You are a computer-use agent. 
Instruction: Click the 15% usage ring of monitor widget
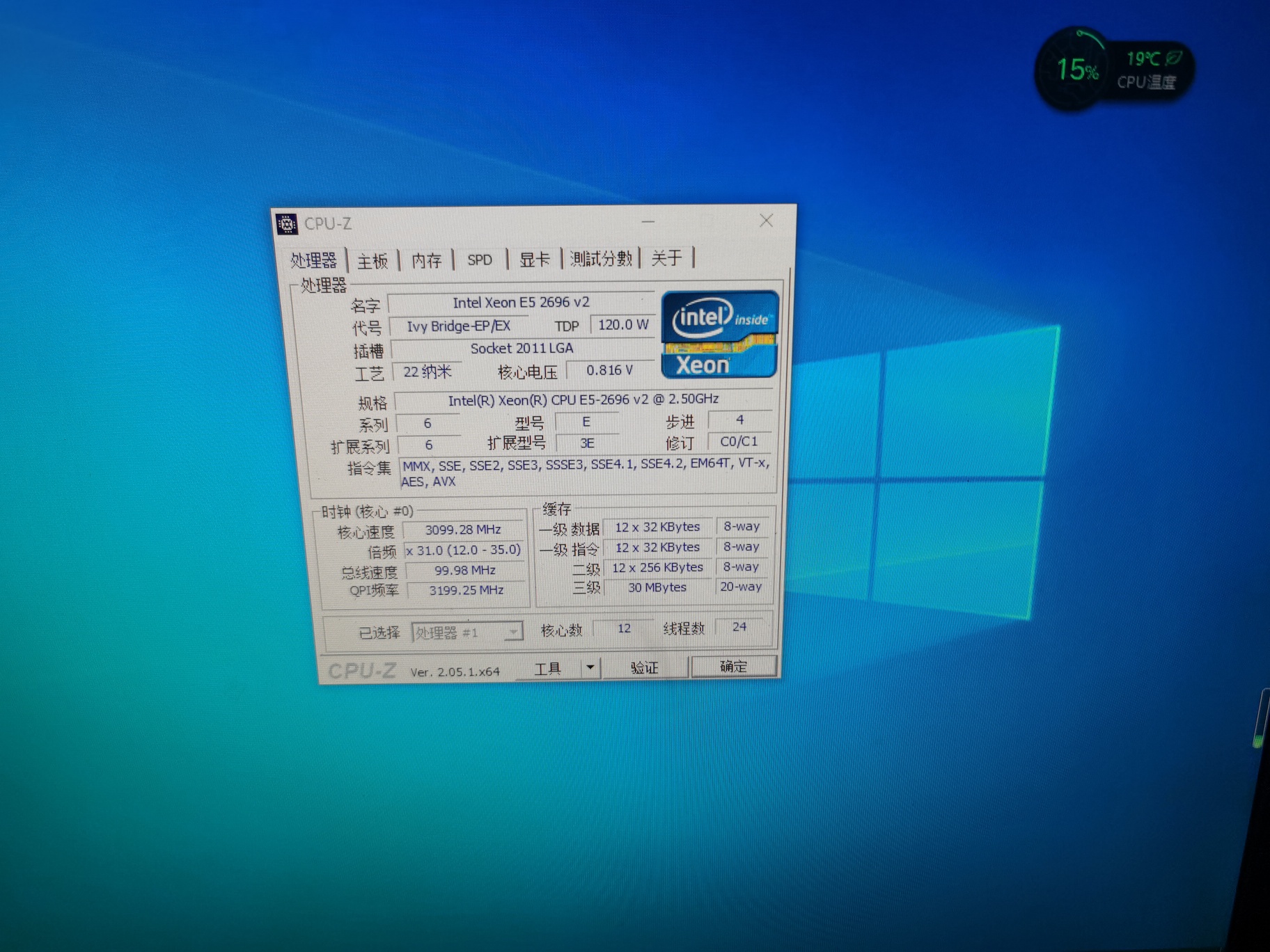click(1076, 69)
